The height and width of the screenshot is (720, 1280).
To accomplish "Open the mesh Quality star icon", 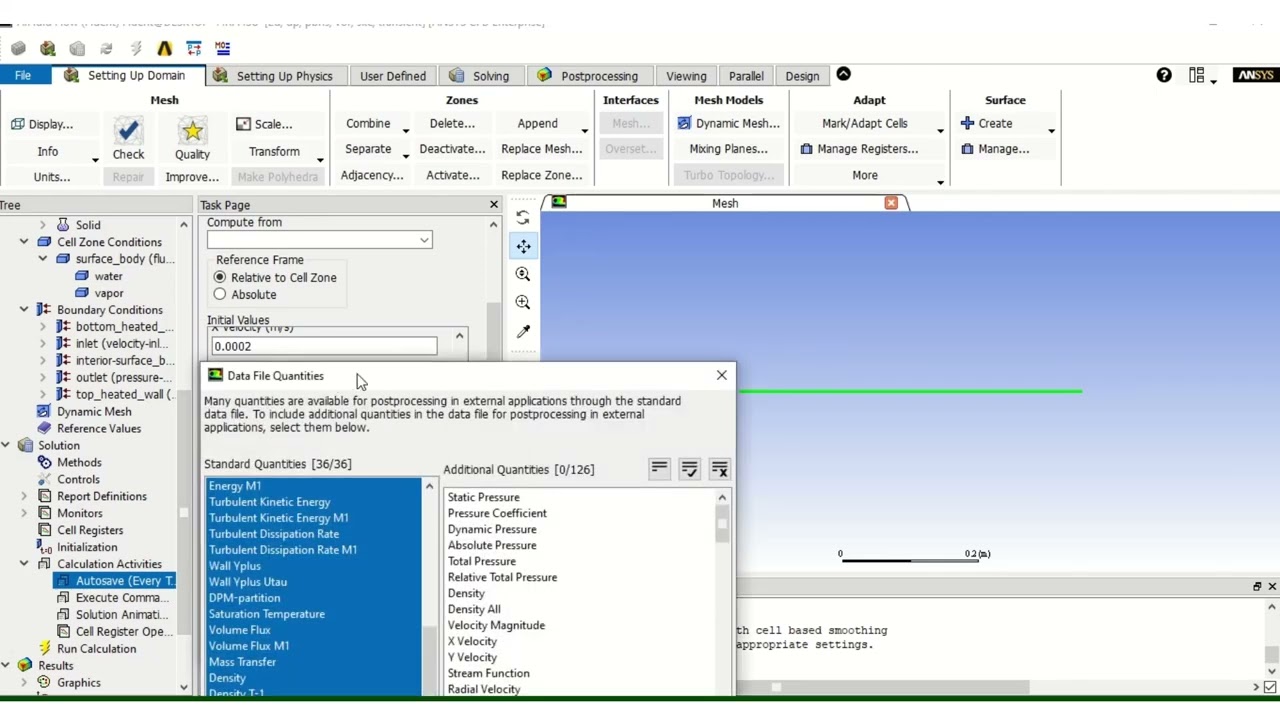I will (192, 131).
